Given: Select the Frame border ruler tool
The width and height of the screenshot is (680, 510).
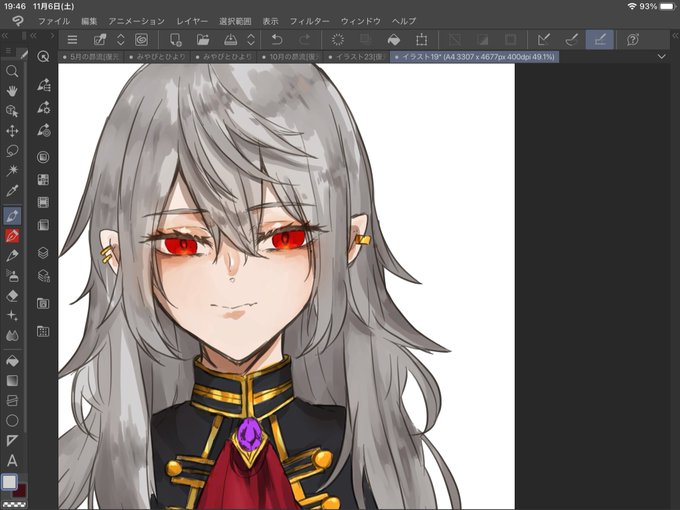Looking at the screenshot, I should [x=12, y=440].
